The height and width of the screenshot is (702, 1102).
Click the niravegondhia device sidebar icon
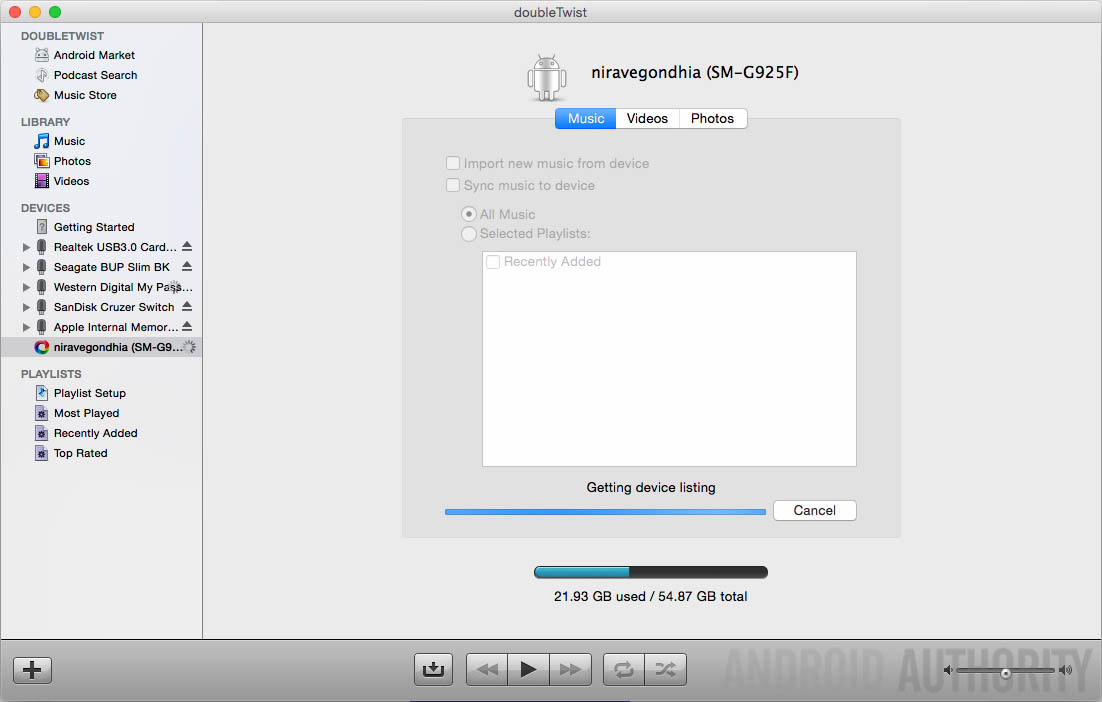point(41,347)
